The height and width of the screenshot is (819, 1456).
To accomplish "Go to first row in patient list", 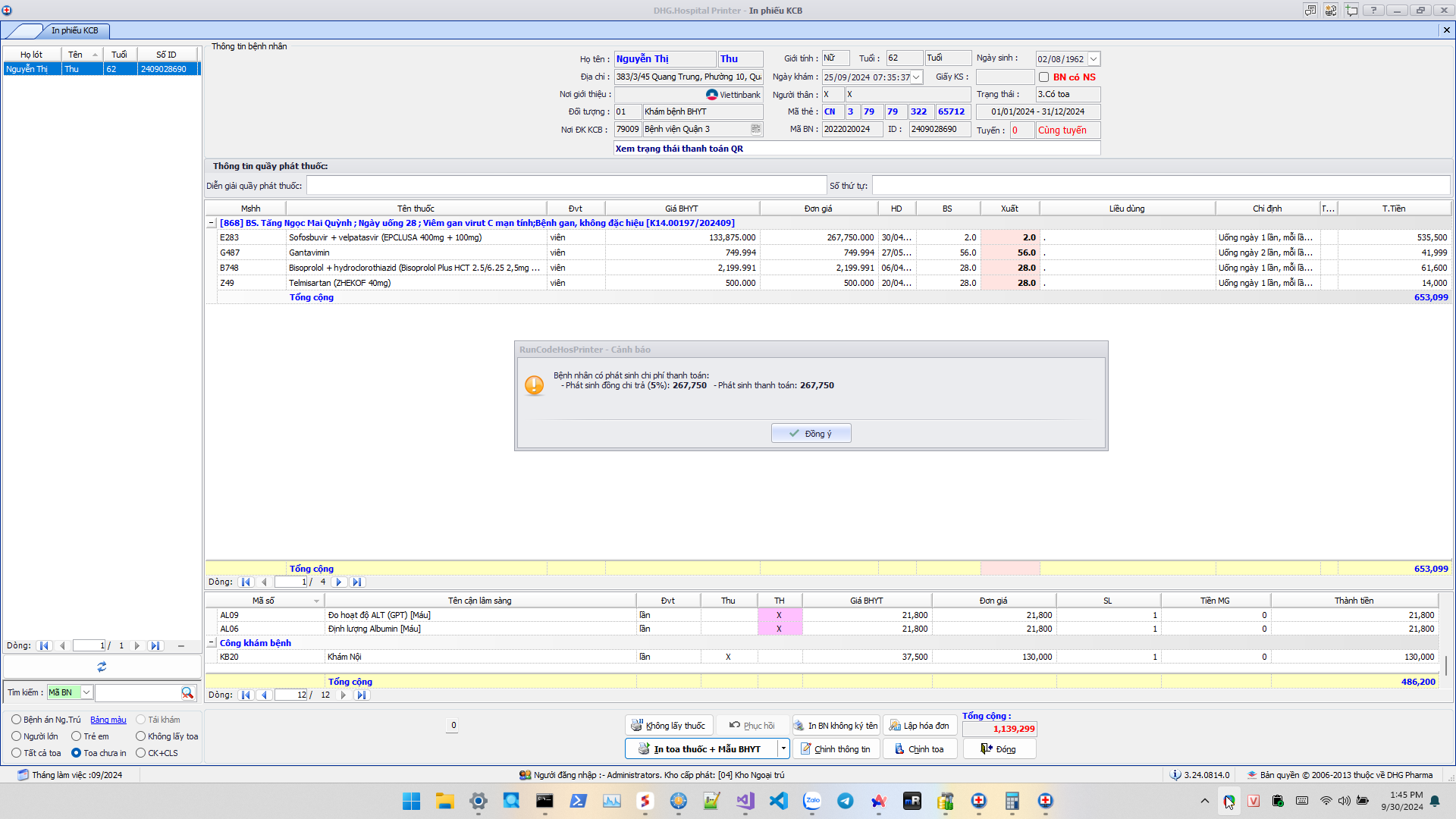I will coord(44,646).
